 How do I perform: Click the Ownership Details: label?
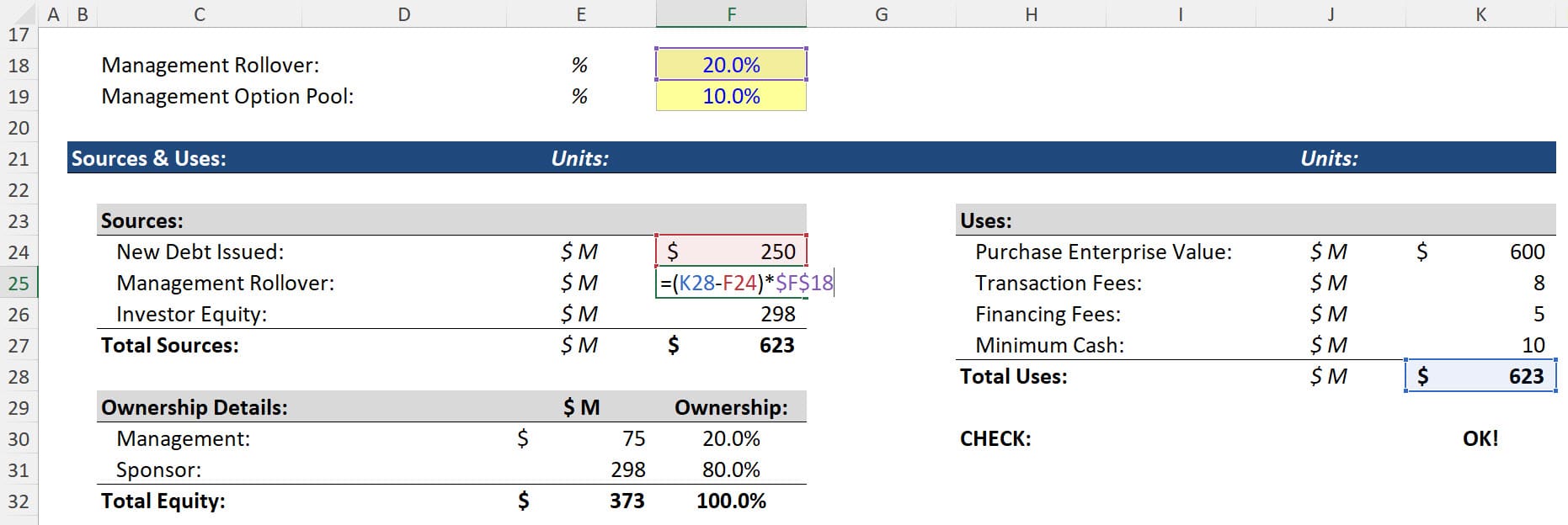point(195,407)
